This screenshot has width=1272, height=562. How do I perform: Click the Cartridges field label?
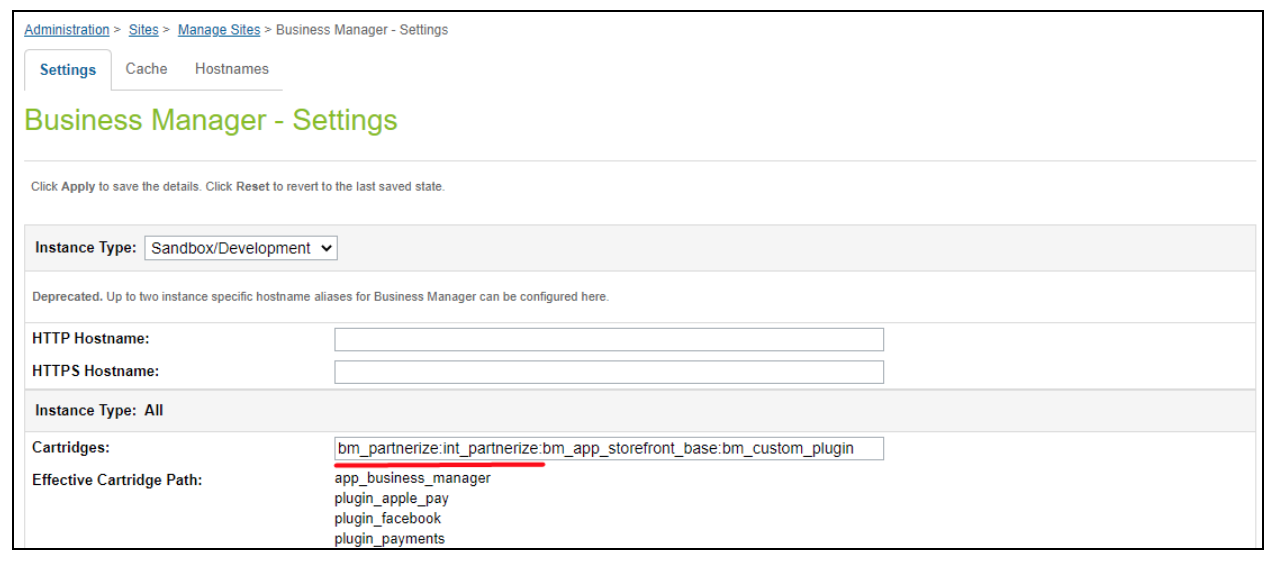70,448
